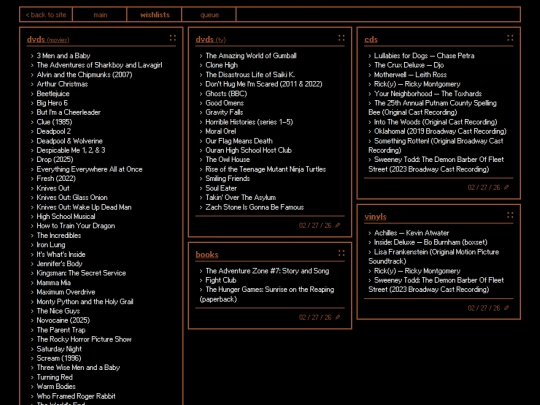The height and width of the screenshot is (405, 540).
Task: Click the chevron beside 'Clone High'
Action: coord(201,65)
